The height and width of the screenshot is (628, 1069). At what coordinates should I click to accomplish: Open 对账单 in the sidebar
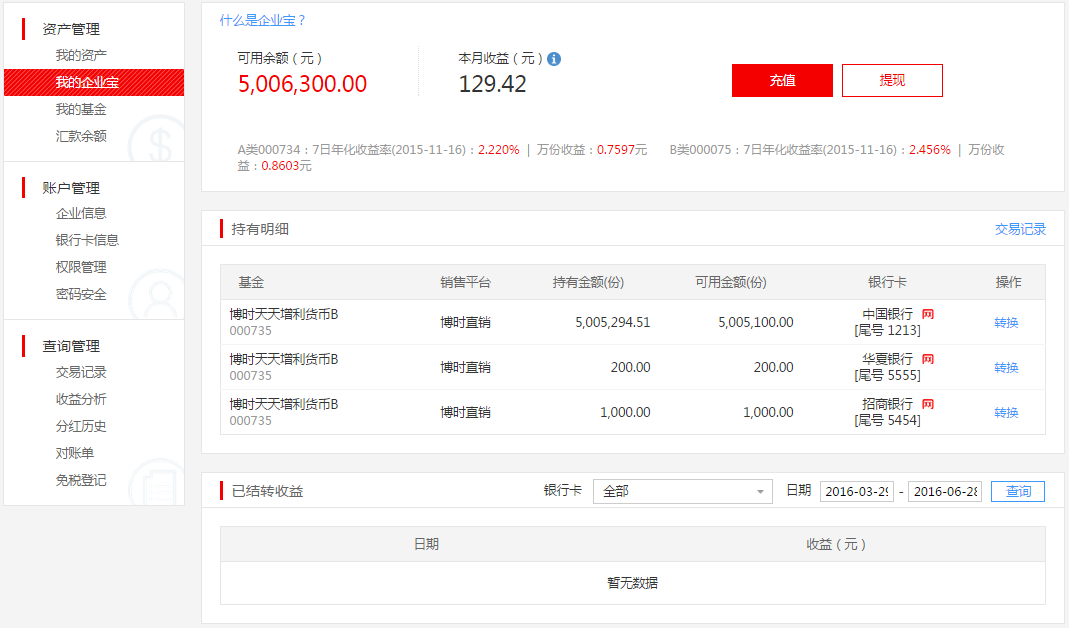click(x=75, y=453)
